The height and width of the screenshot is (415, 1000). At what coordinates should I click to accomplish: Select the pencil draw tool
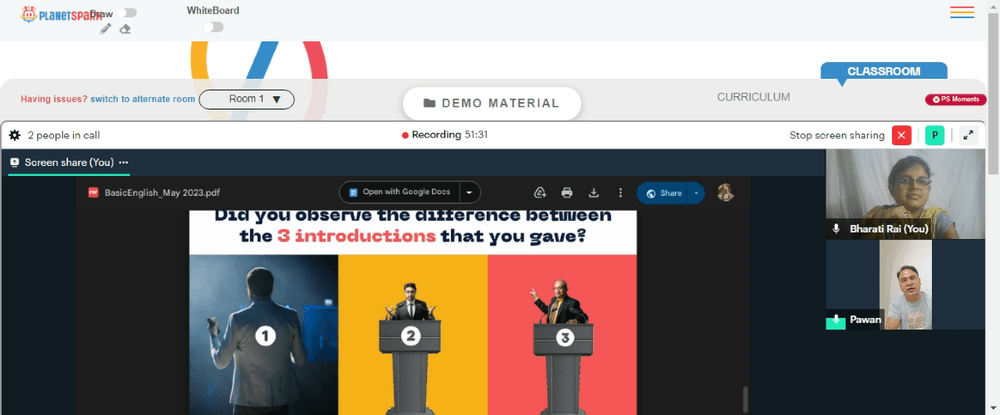pos(106,29)
